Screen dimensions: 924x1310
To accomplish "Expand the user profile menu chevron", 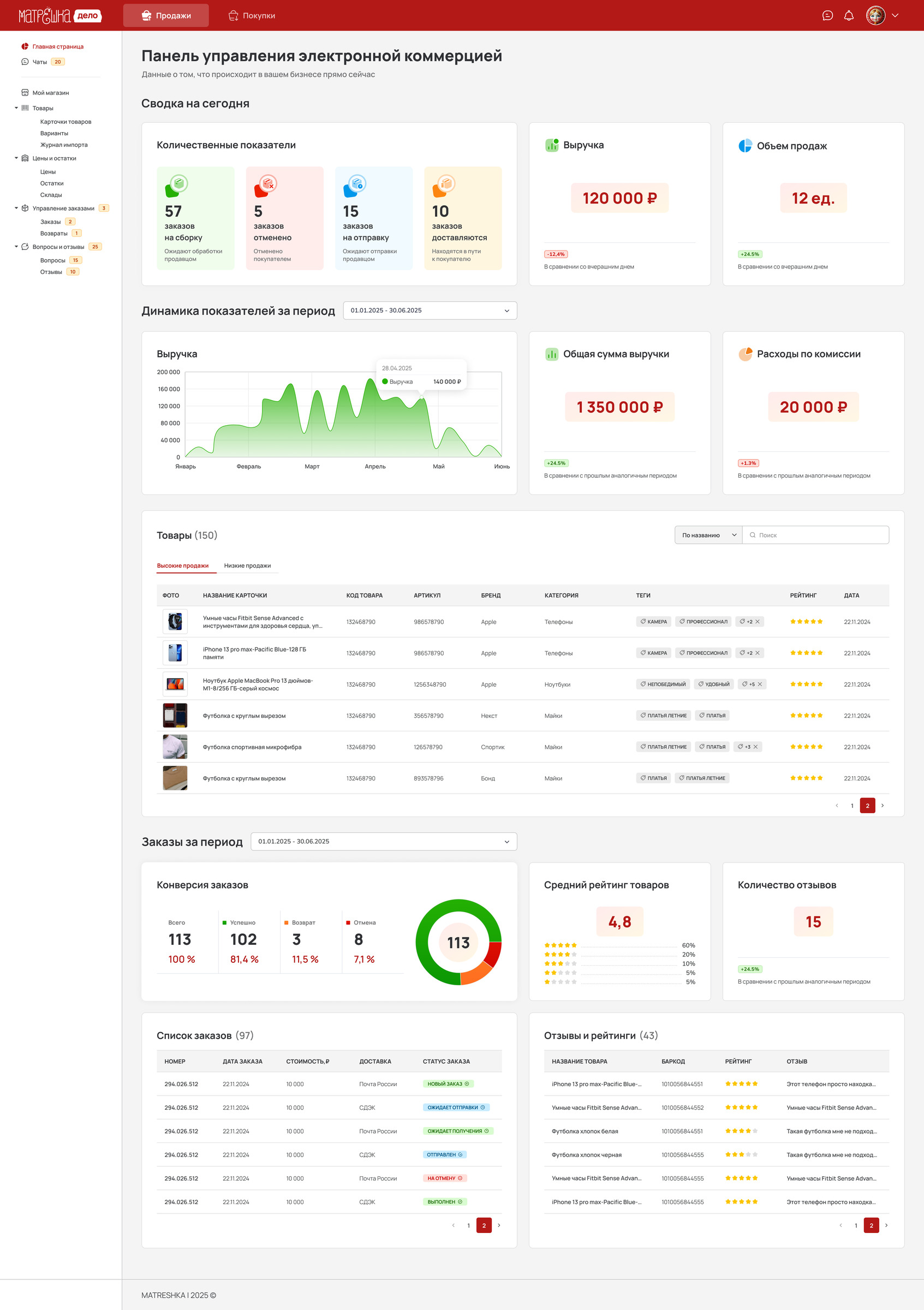I will [895, 15].
